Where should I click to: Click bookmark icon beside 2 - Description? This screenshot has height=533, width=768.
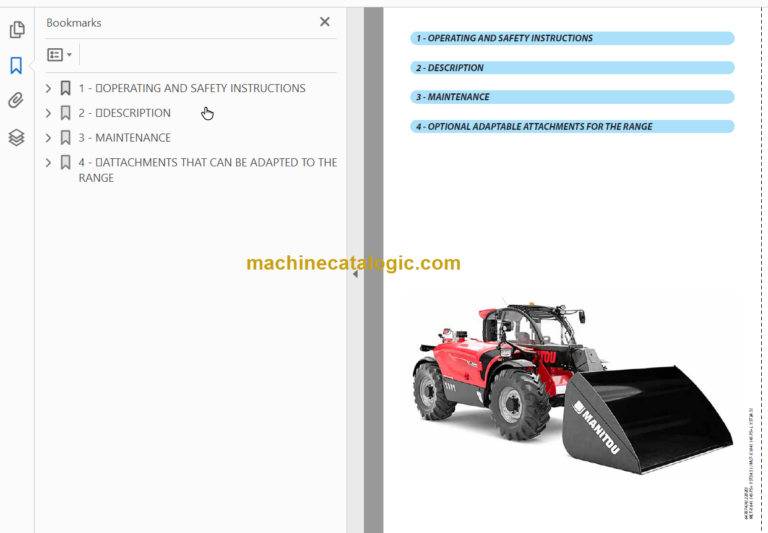[x=65, y=113]
